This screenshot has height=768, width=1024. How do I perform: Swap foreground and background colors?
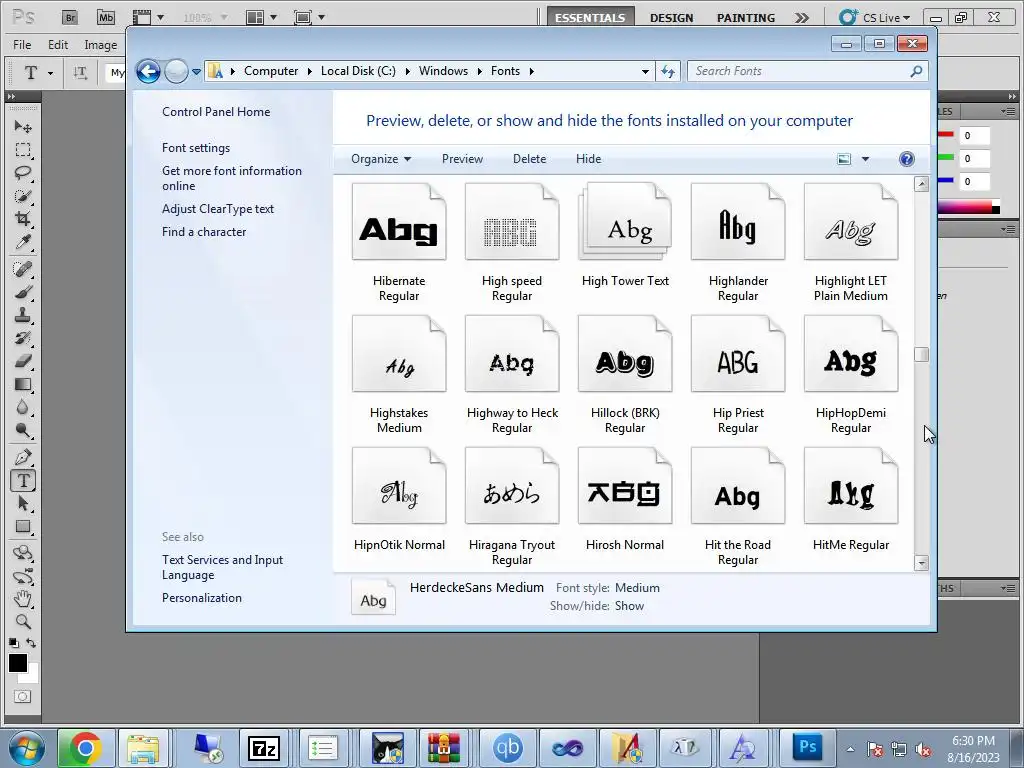[x=31, y=643]
